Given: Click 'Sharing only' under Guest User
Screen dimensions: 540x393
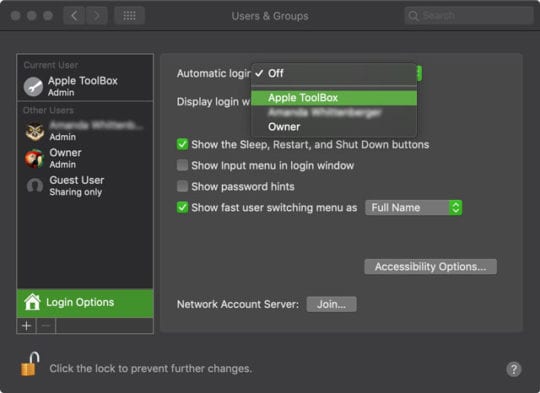Looking at the screenshot, I should coord(75,192).
